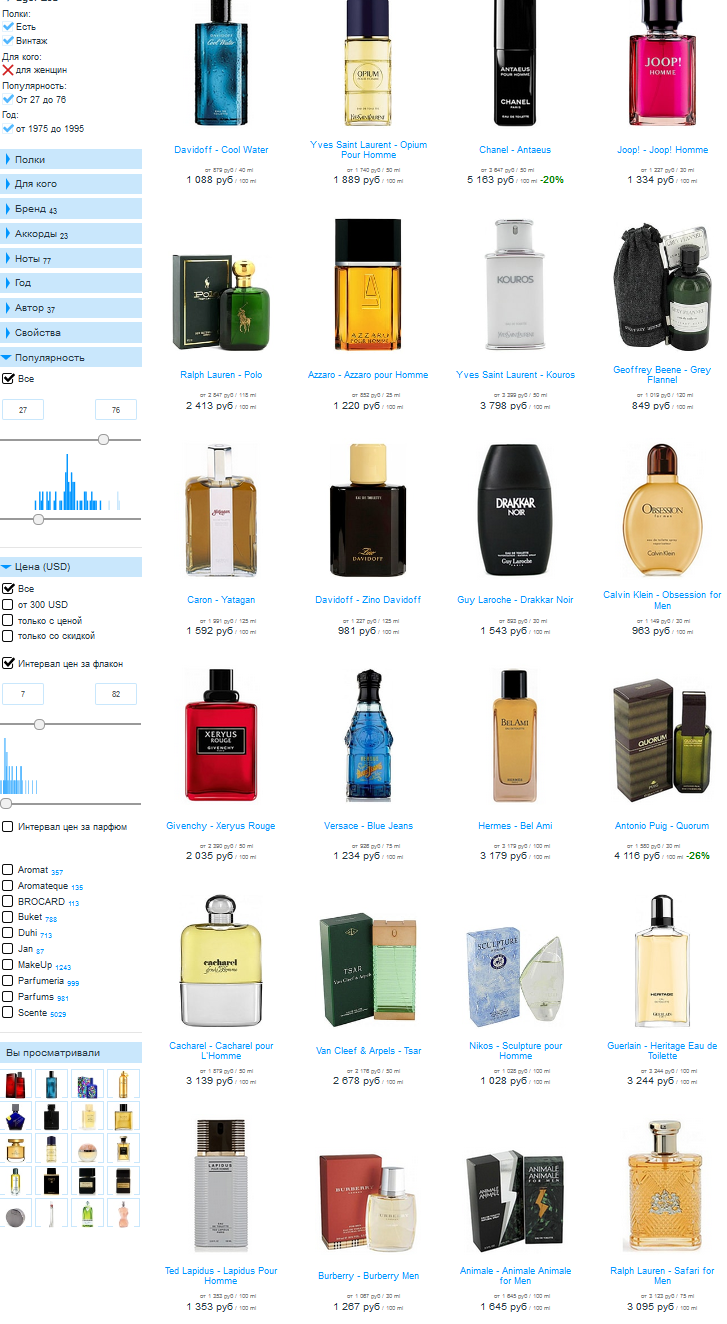Expand the Бренд filter section
727x1324 pixels.
click(x=71, y=209)
